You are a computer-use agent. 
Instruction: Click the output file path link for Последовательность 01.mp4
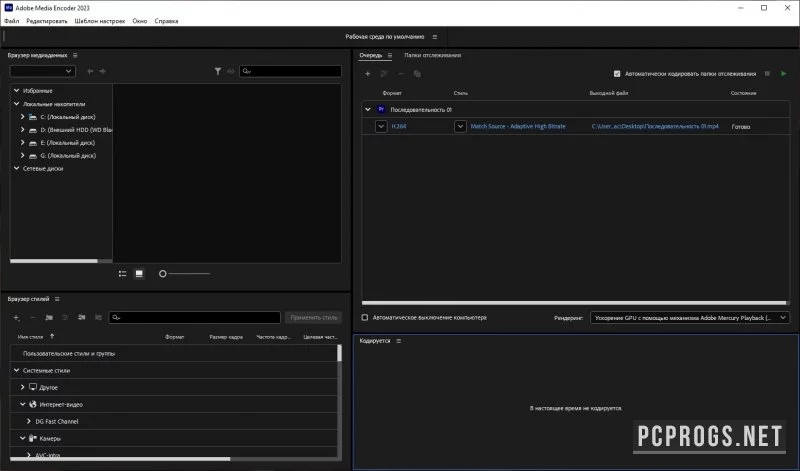(x=655, y=126)
